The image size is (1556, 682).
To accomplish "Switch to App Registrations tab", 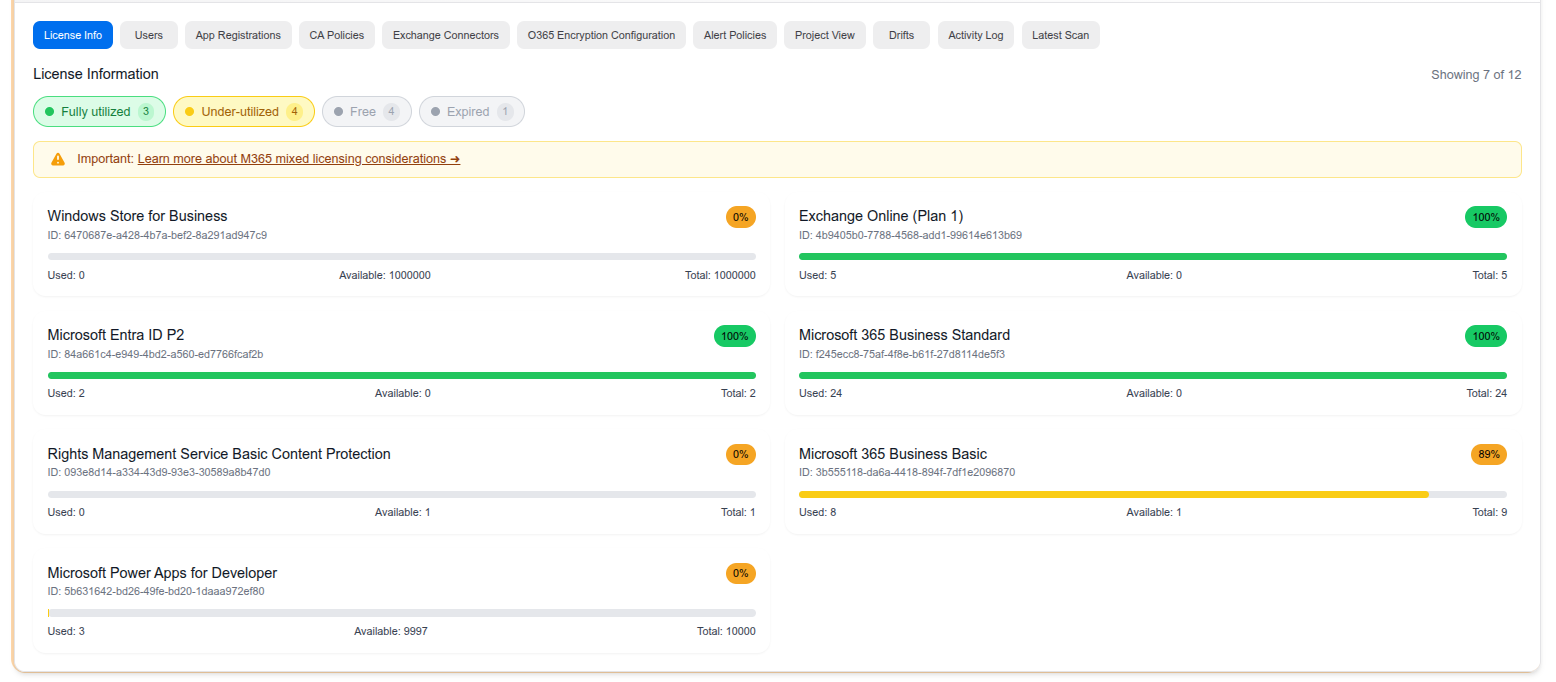I will pyautogui.click(x=238, y=35).
